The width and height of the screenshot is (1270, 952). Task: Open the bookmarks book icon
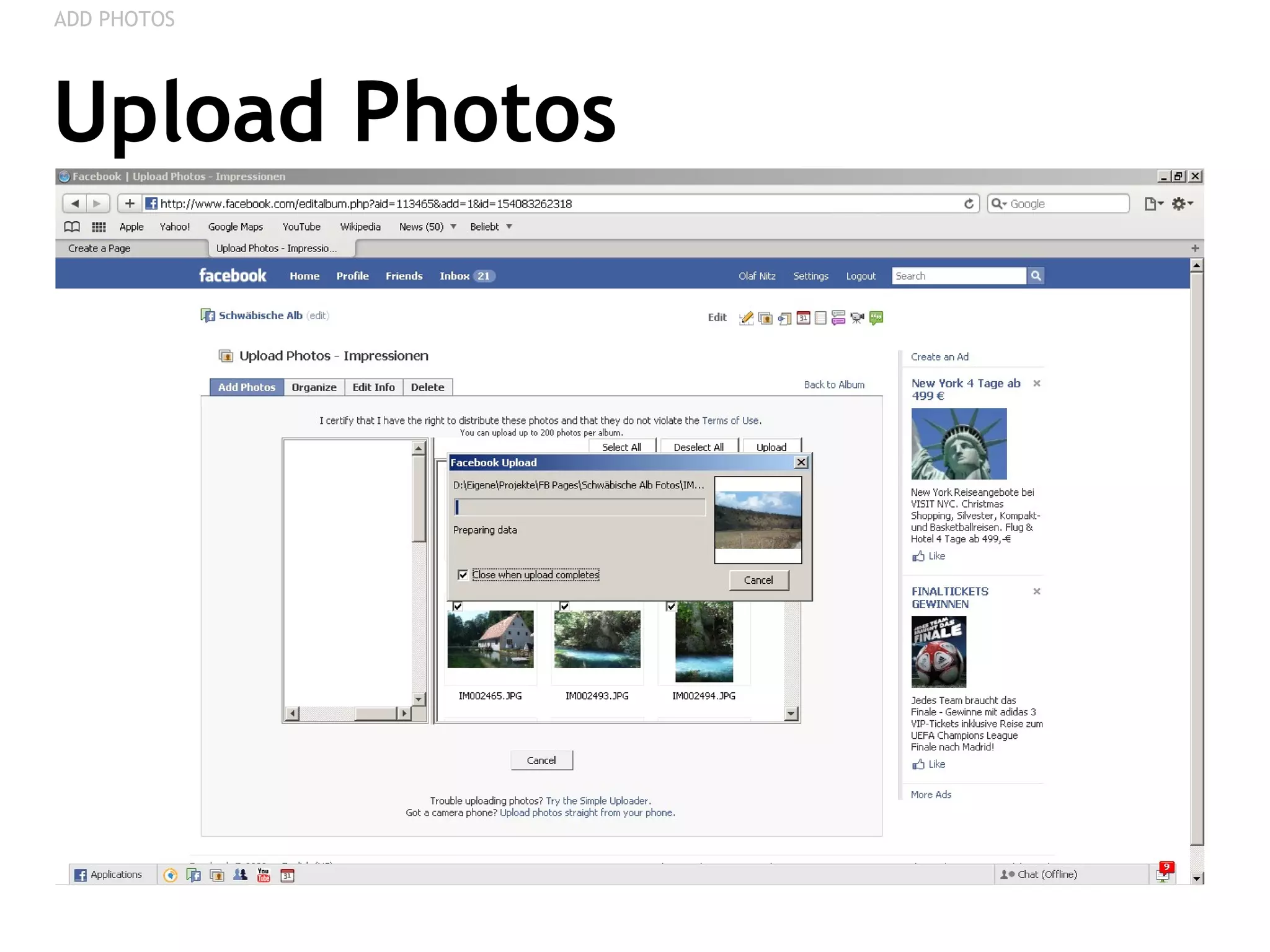tap(73, 227)
